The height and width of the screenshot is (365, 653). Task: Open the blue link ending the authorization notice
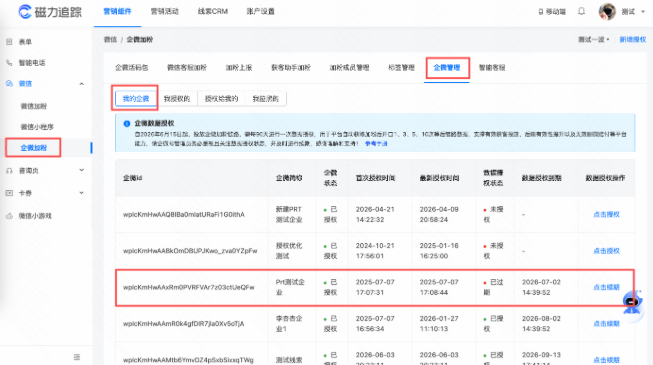tap(376, 144)
